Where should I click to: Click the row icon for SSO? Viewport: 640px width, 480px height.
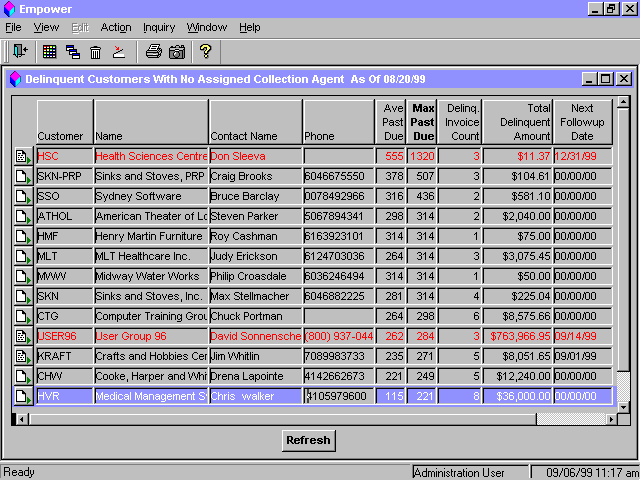click(23, 196)
